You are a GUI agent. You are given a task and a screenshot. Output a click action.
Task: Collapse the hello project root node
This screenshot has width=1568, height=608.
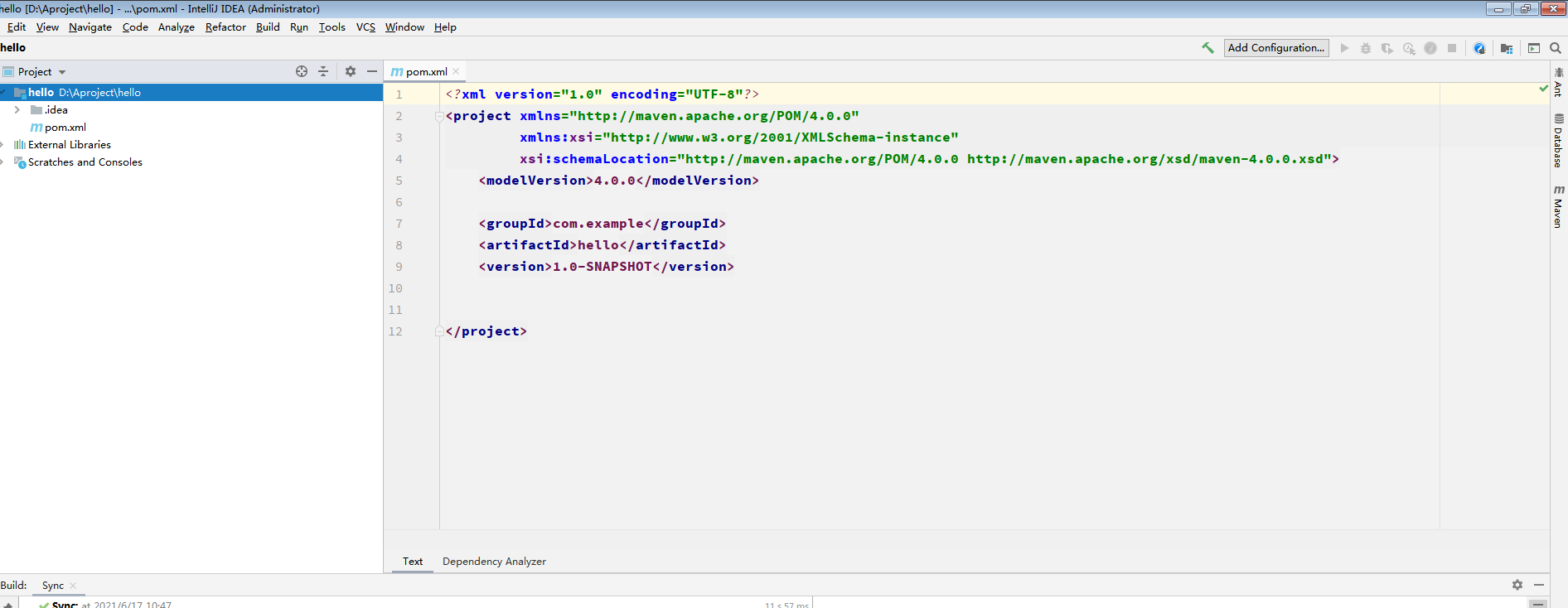3,92
